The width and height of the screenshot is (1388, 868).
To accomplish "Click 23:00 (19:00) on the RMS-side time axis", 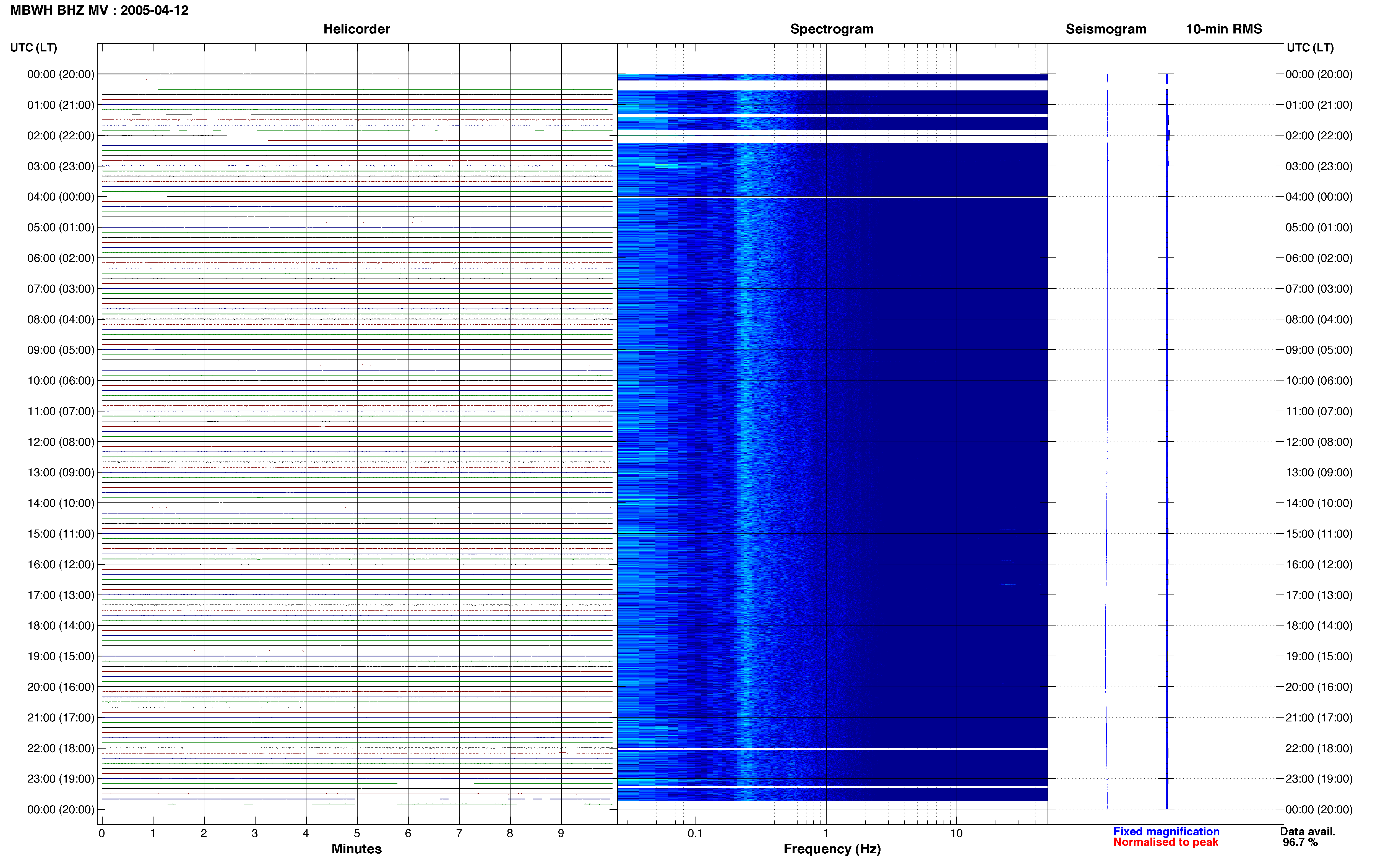I will click(x=1319, y=779).
